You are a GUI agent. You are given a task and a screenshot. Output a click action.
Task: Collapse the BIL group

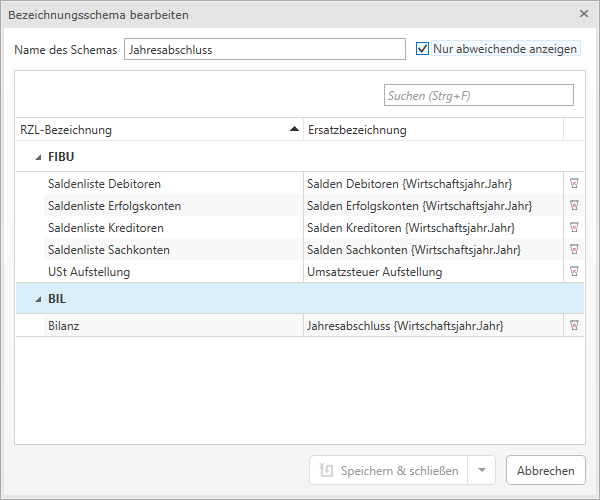point(39,299)
